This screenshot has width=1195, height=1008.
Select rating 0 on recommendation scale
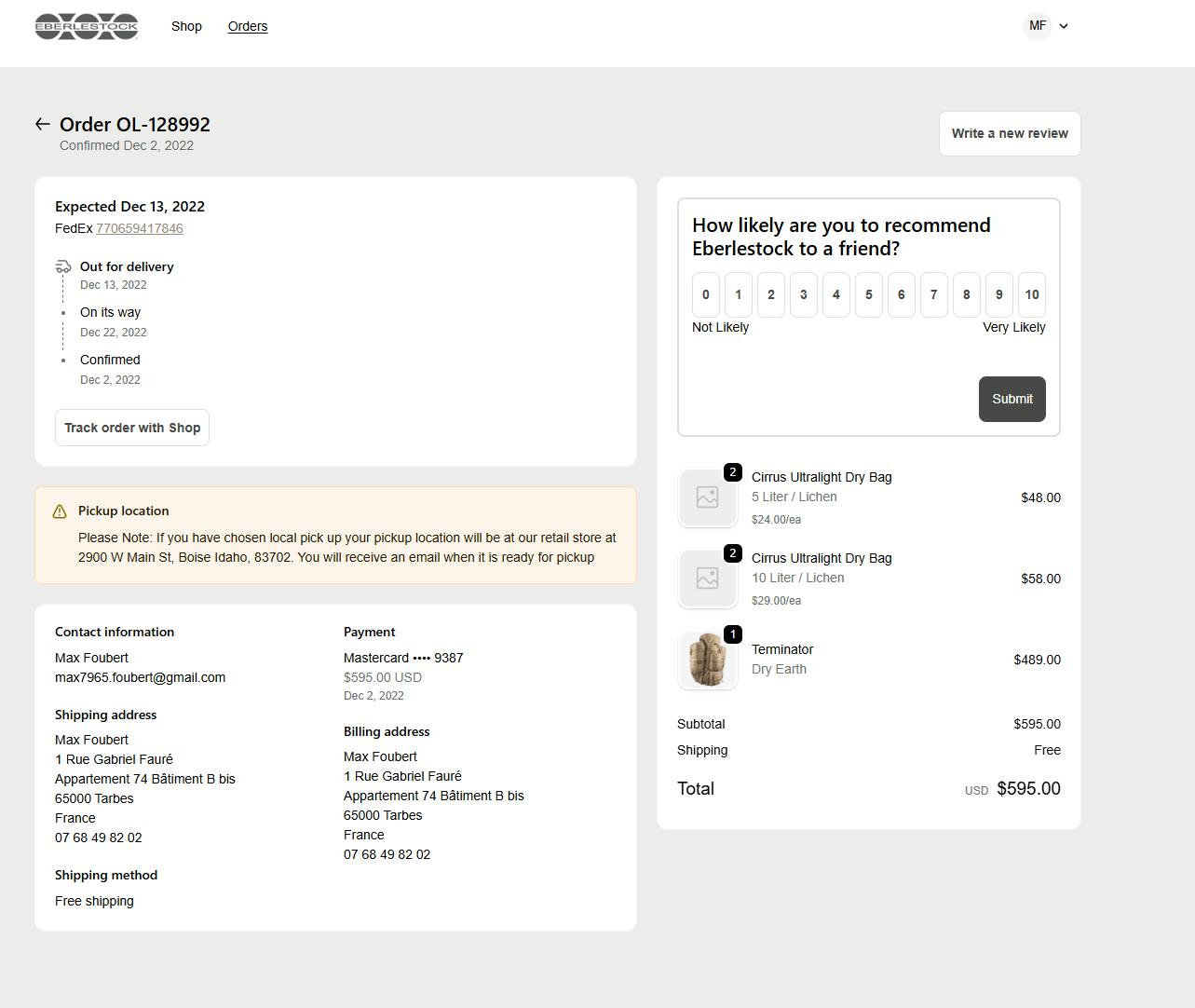tap(706, 294)
